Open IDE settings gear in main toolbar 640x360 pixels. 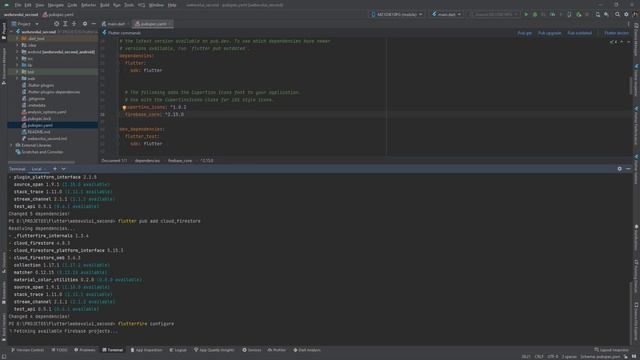(x=626, y=14)
